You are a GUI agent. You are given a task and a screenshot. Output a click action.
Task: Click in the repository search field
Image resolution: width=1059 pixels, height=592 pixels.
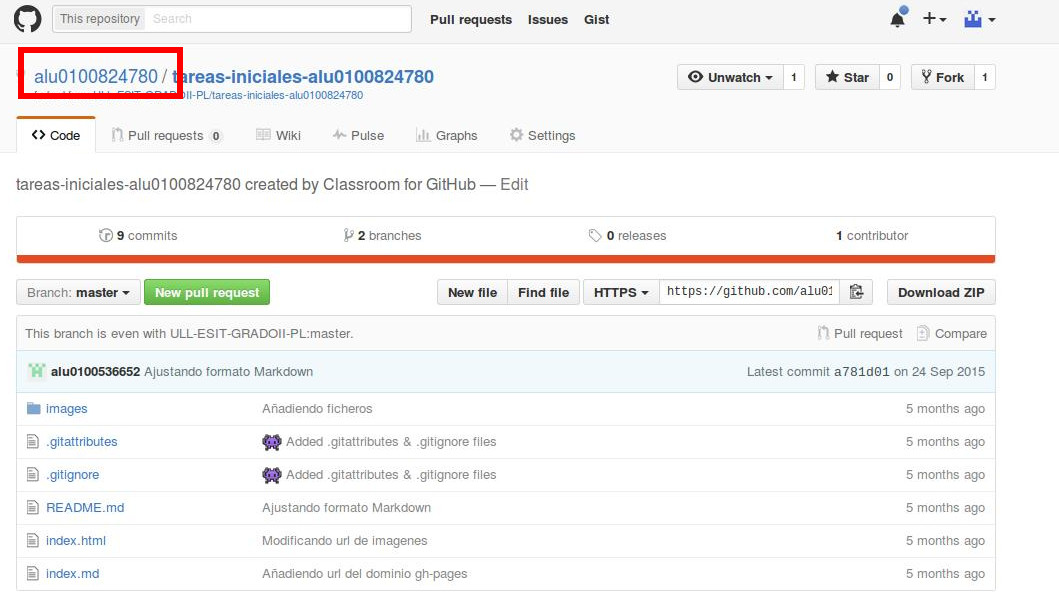pyautogui.click(x=278, y=19)
